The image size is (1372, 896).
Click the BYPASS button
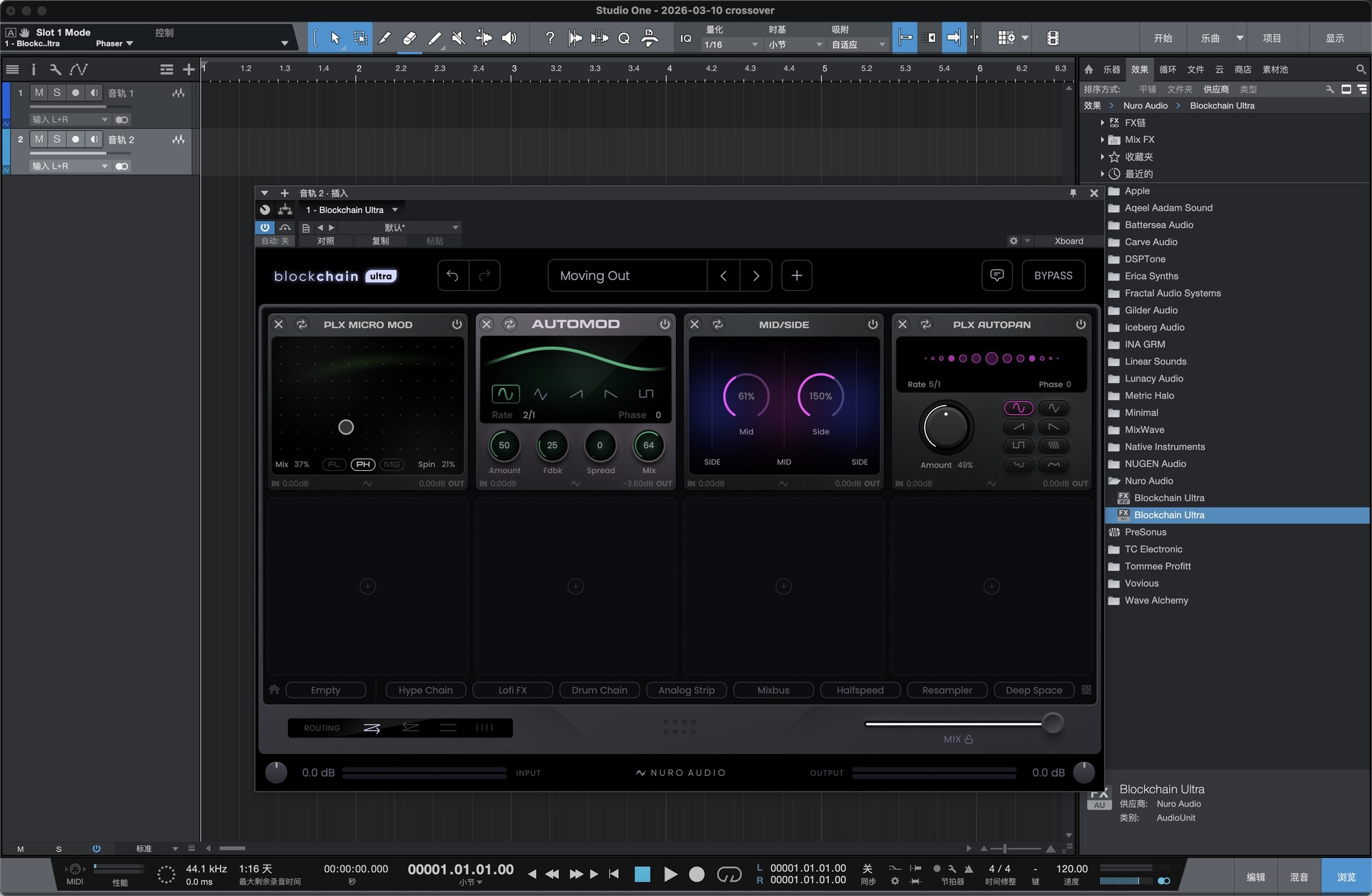coord(1053,276)
